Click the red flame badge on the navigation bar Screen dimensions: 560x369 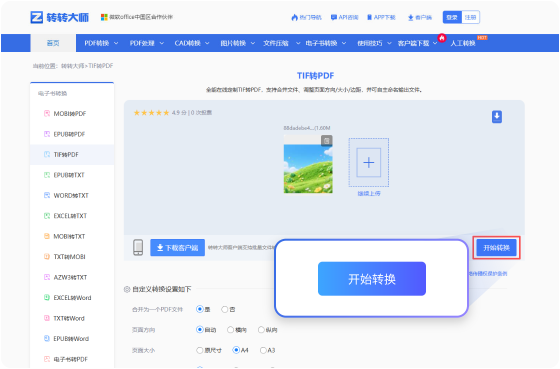442,38
